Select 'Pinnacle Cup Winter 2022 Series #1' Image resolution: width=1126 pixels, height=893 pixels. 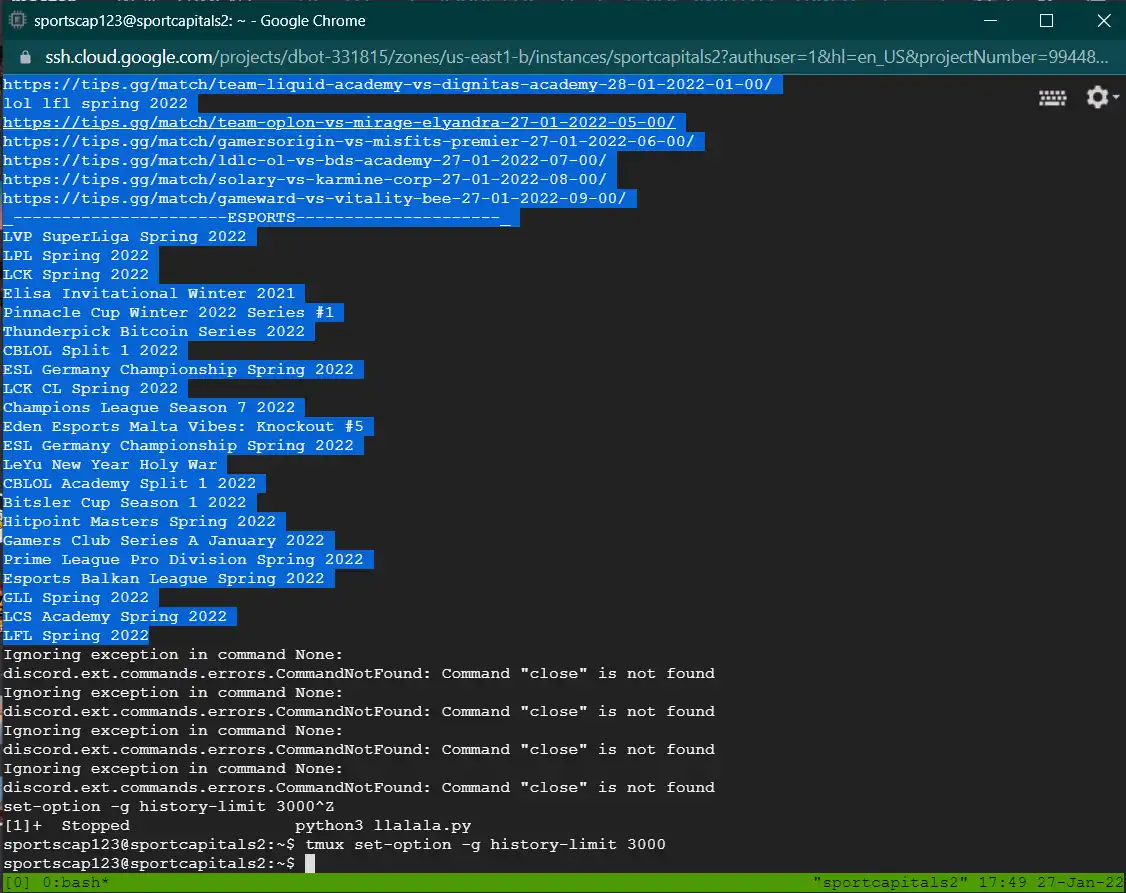[x=169, y=312]
